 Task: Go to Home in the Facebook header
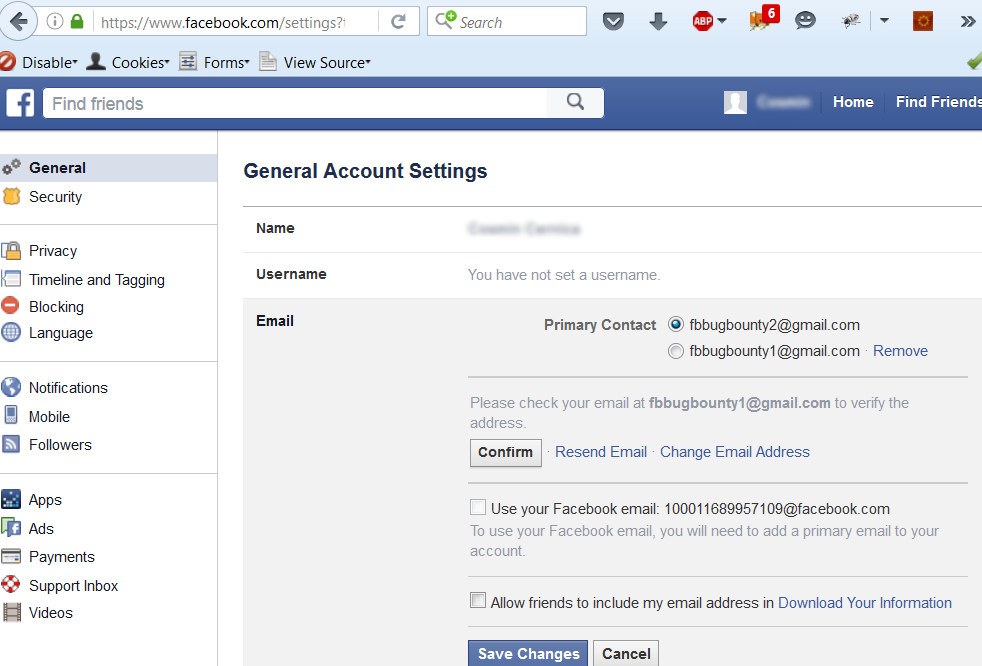point(853,102)
